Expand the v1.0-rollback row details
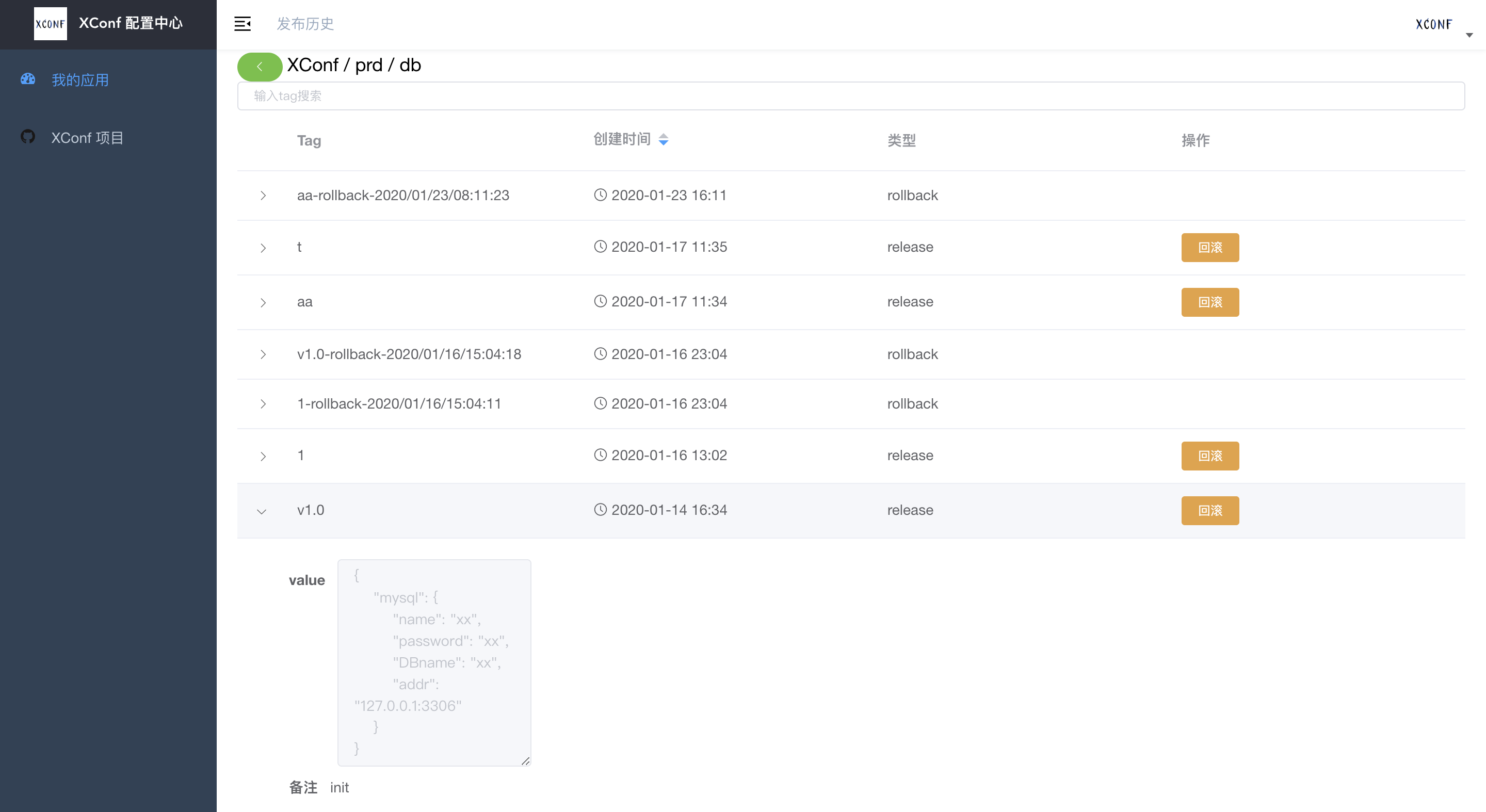Screen dimensions: 1486x812 (x=263, y=354)
